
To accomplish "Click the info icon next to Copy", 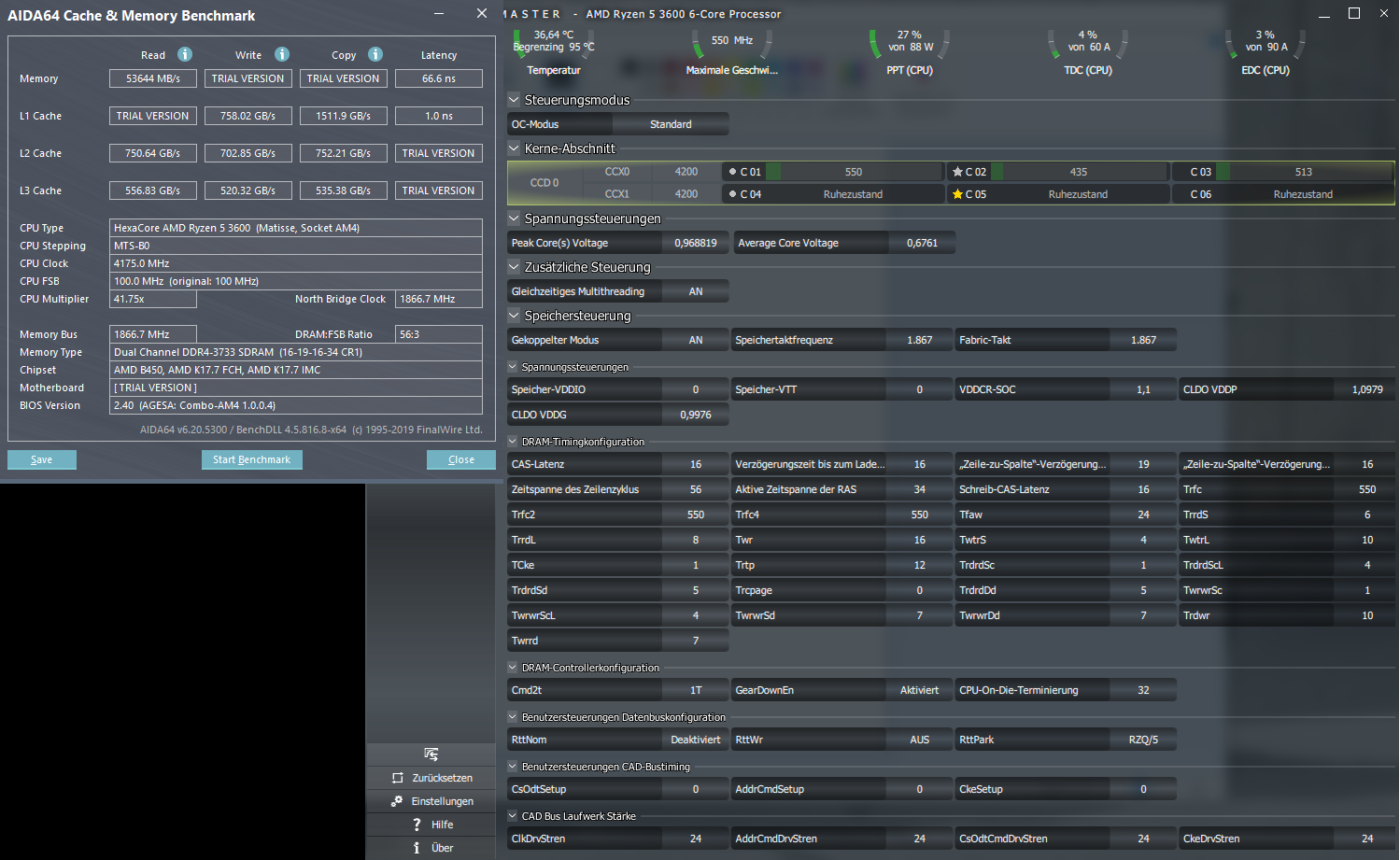I will click(x=375, y=54).
